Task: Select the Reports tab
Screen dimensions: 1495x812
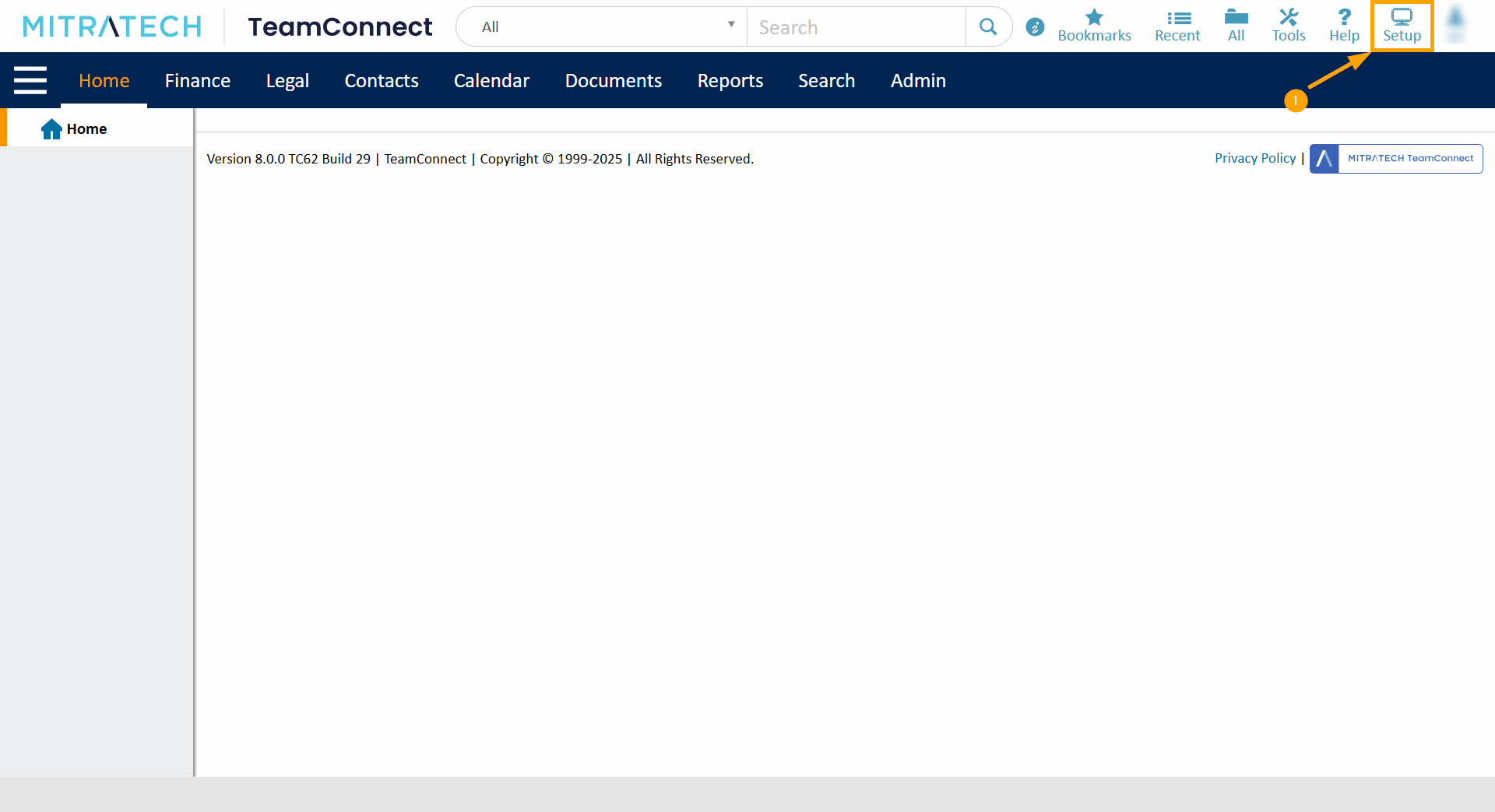Action: click(730, 81)
